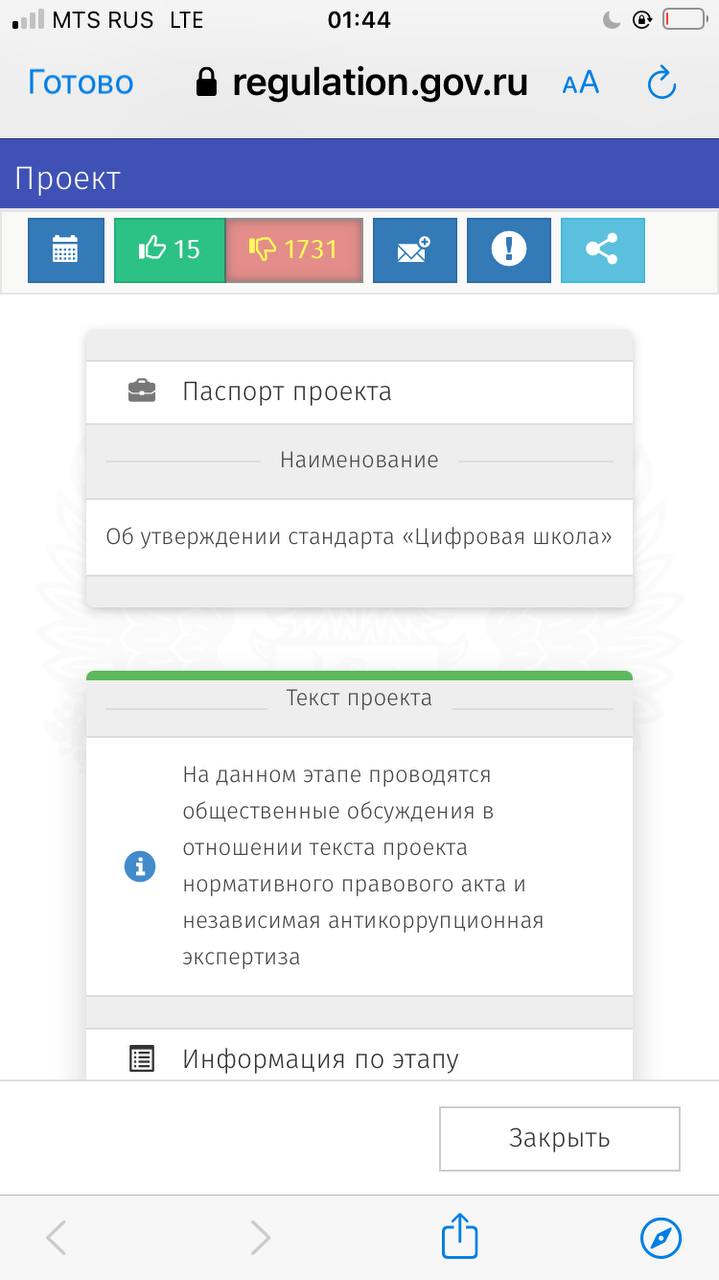
Task: Reload the page with refresh icon
Action: 662,83
